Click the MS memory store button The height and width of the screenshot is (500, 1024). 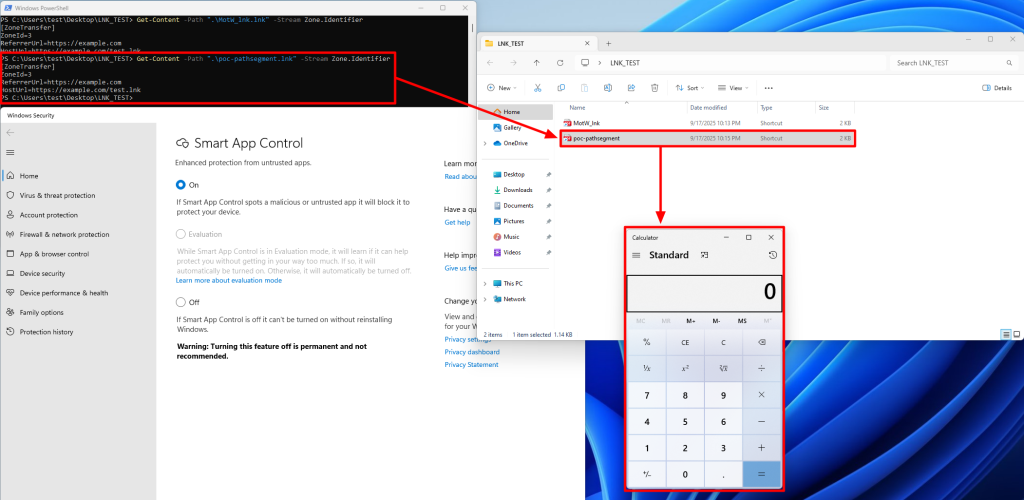coord(742,320)
